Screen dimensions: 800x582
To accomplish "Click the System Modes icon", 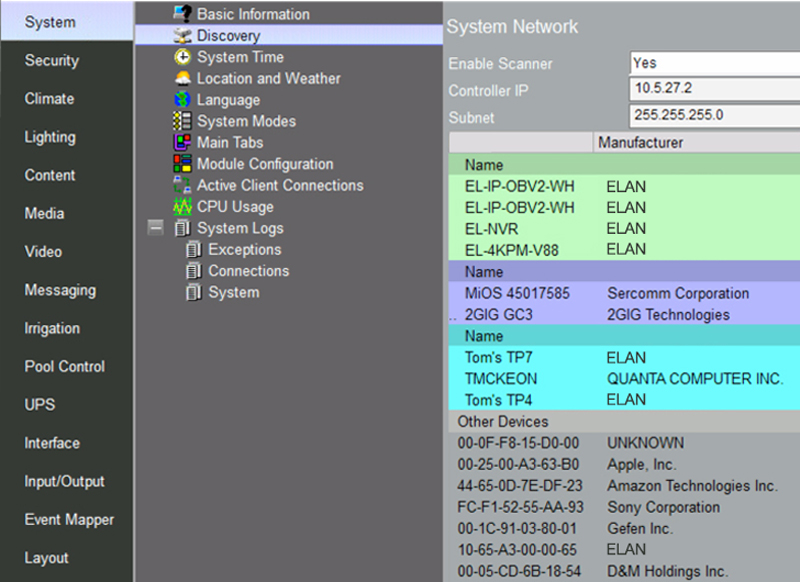I will pos(183,121).
